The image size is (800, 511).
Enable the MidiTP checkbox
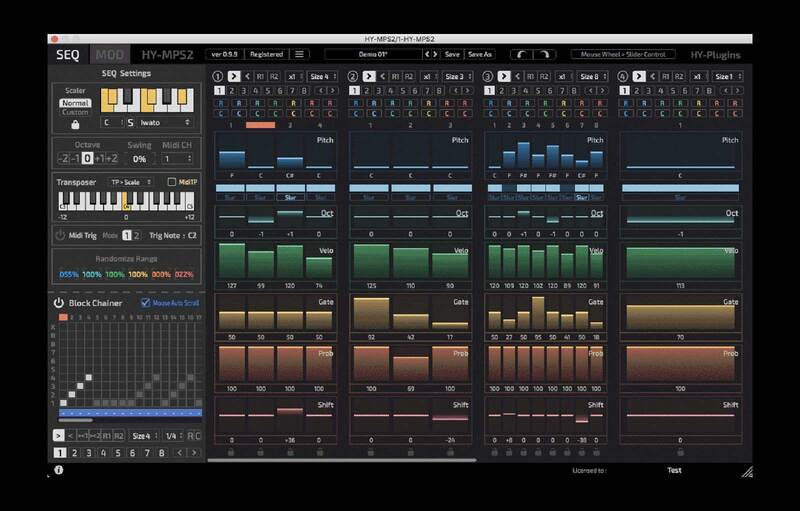[171, 181]
